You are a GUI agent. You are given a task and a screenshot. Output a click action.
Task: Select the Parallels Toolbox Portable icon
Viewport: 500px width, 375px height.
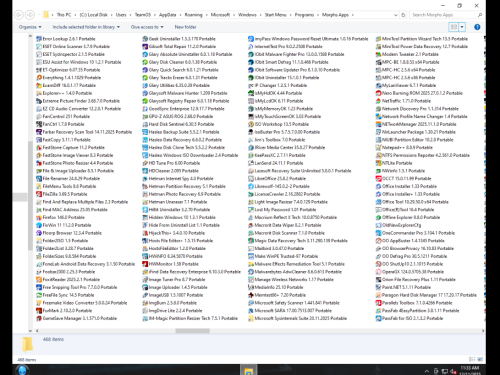(378, 303)
